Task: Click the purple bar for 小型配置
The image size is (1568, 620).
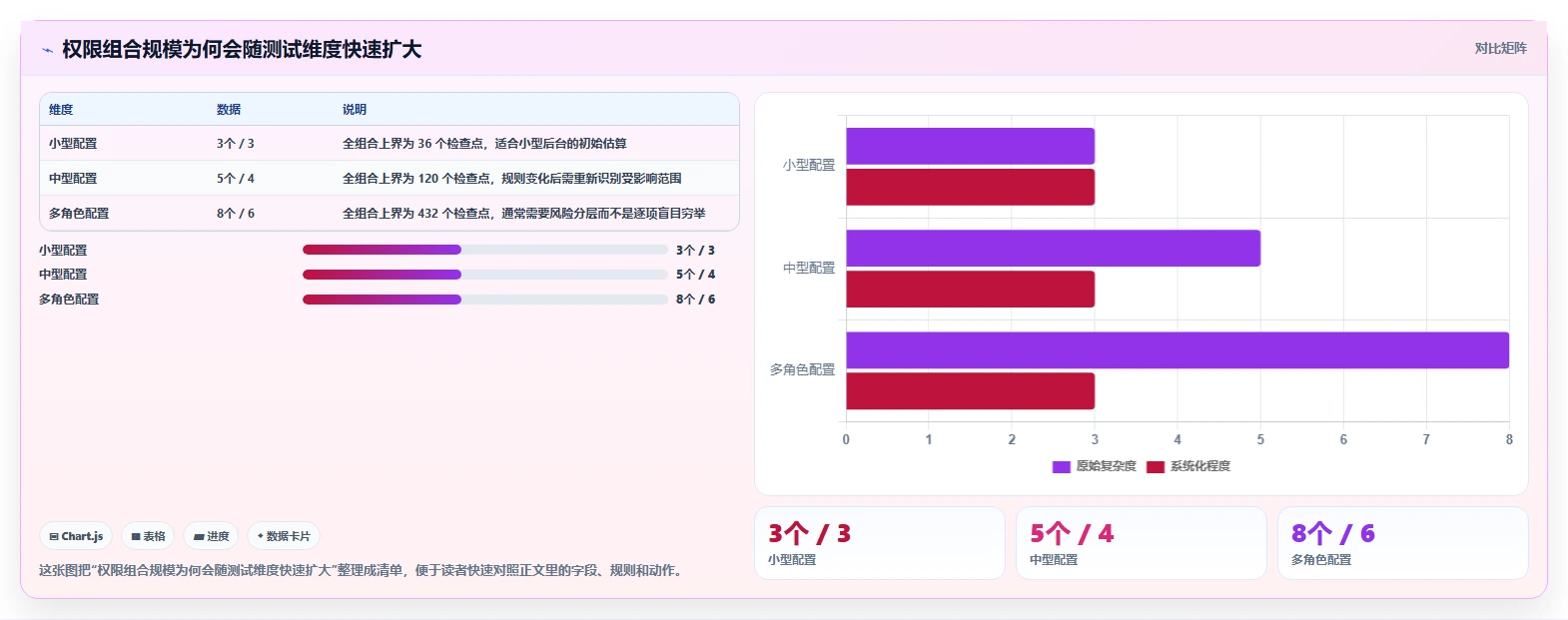Action: [970, 146]
